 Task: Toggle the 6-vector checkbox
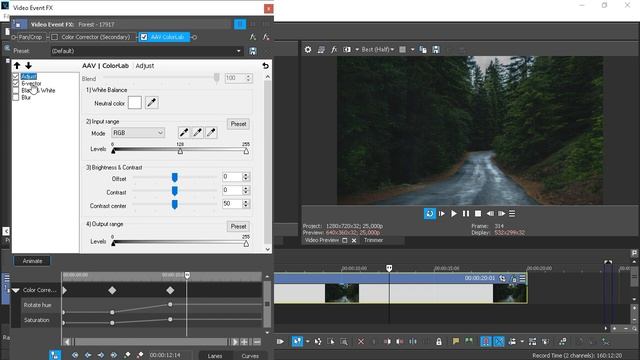coord(16,83)
